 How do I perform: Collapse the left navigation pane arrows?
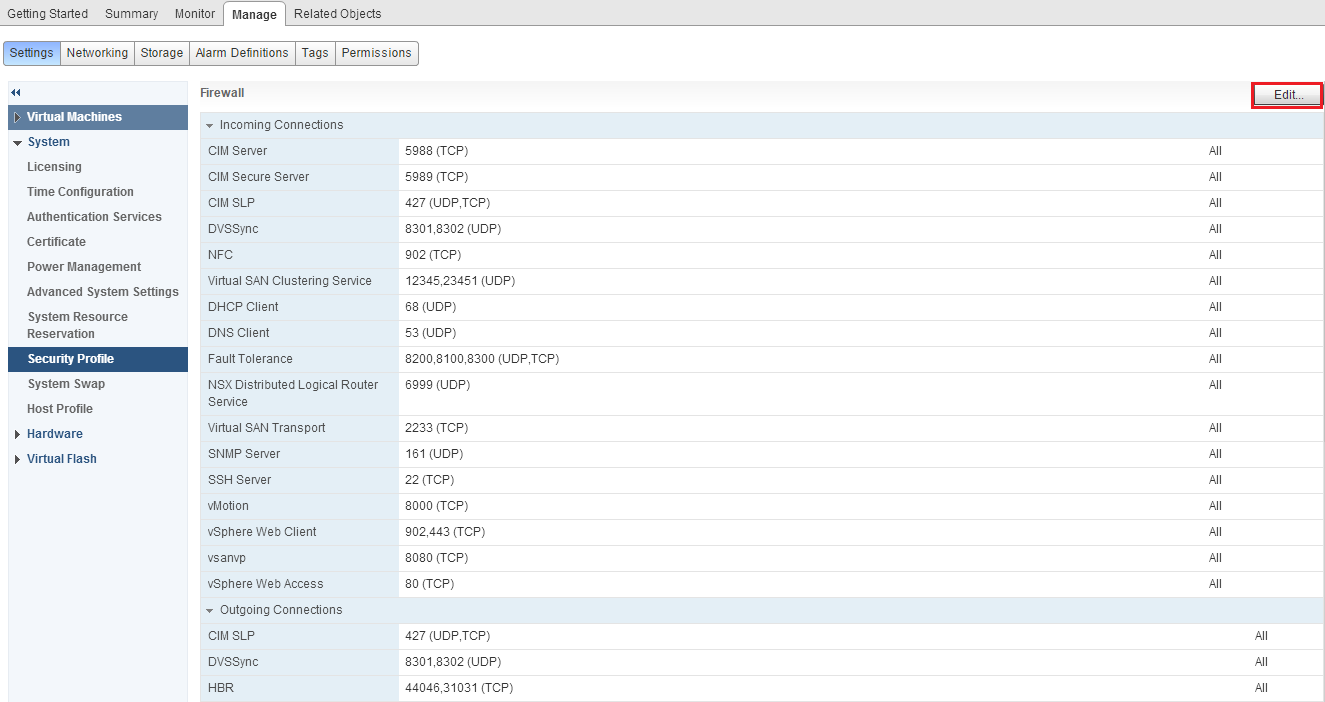[16, 92]
